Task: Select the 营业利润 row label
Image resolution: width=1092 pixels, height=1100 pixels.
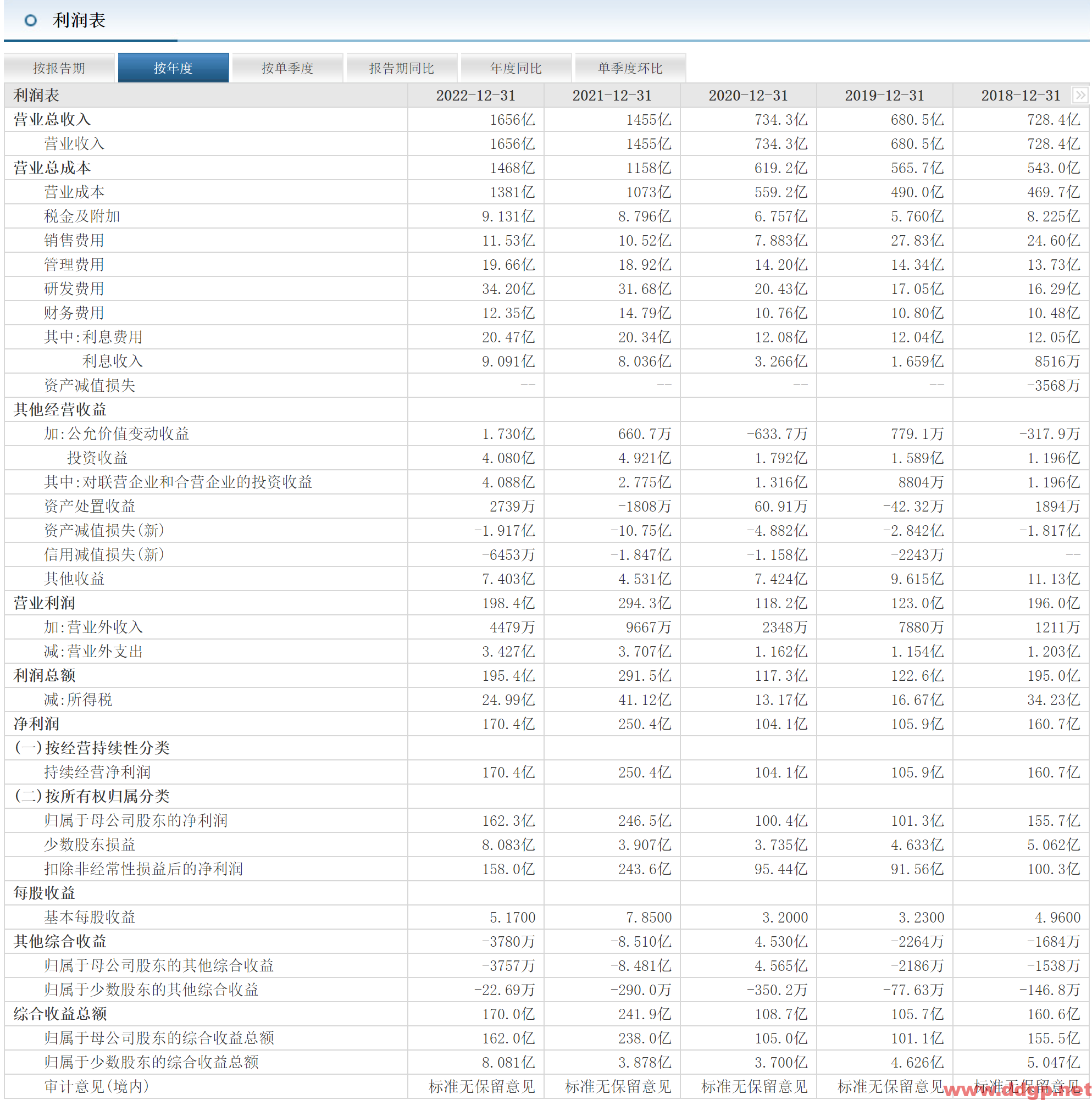Action: (x=45, y=603)
